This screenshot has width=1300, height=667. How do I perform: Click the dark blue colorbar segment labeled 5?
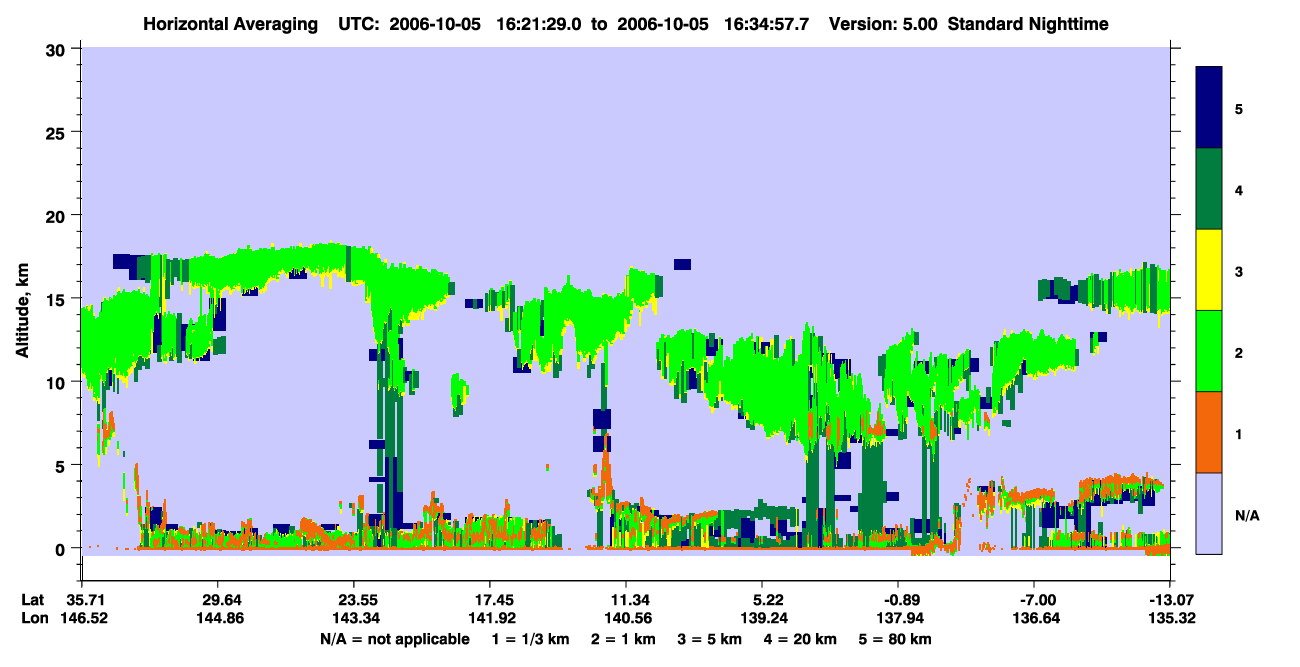(x=1209, y=108)
